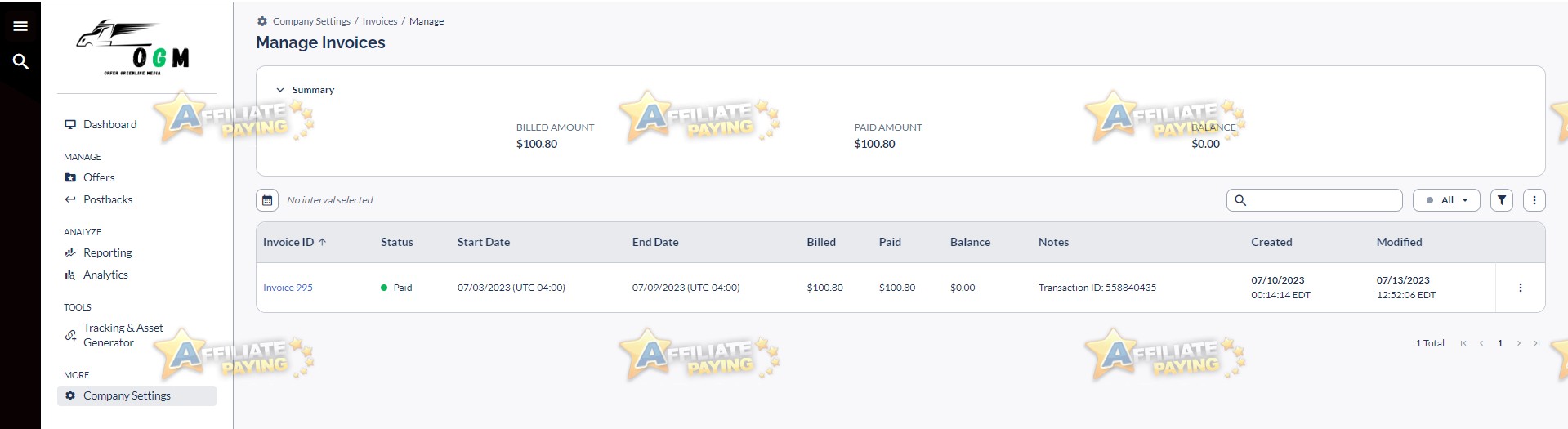Screen dimensions: 1568x429
Task: Open the table options three-dot menu
Action: pyautogui.click(x=1534, y=200)
